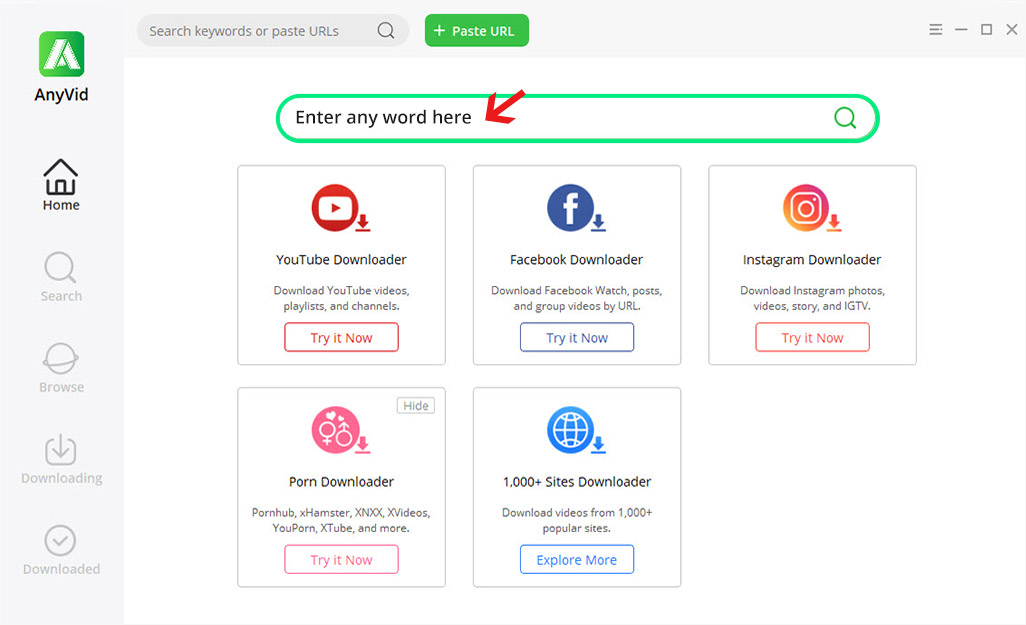Image resolution: width=1026 pixels, height=625 pixels.
Task: Type in the top 'Search keywords or paste URLs' box
Action: 255,31
